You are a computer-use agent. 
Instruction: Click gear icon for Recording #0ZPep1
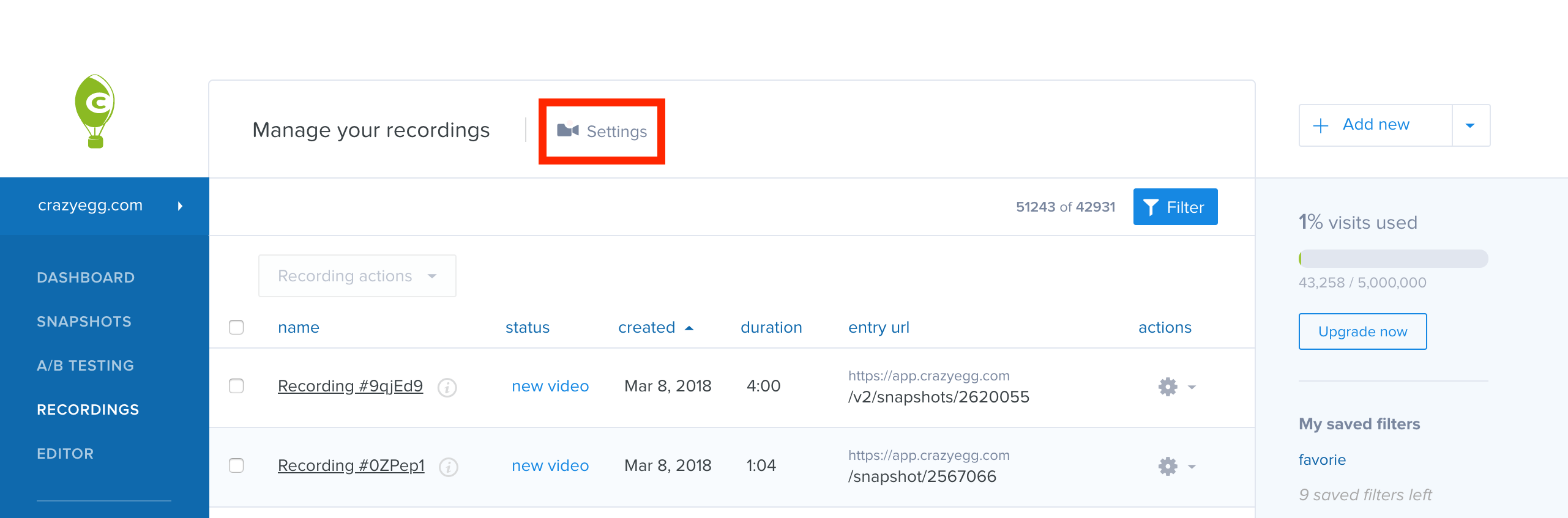click(1168, 466)
